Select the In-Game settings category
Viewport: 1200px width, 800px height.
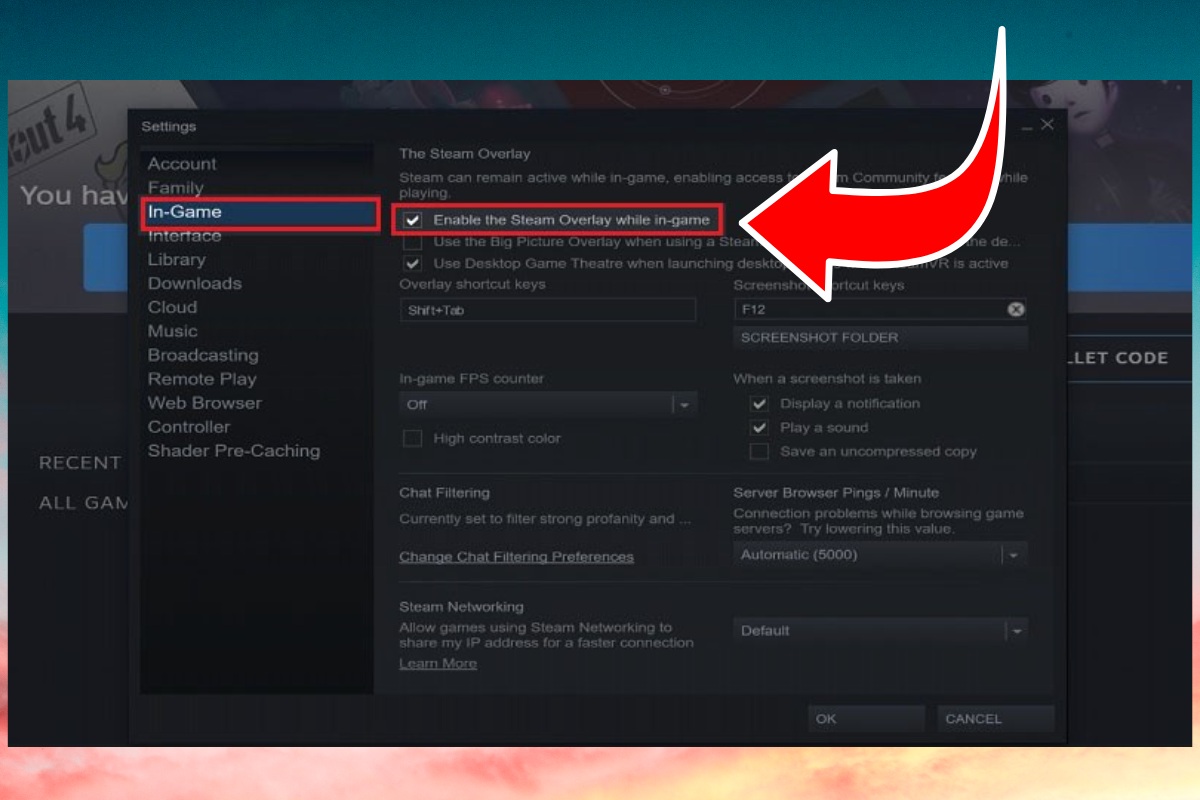point(259,212)
